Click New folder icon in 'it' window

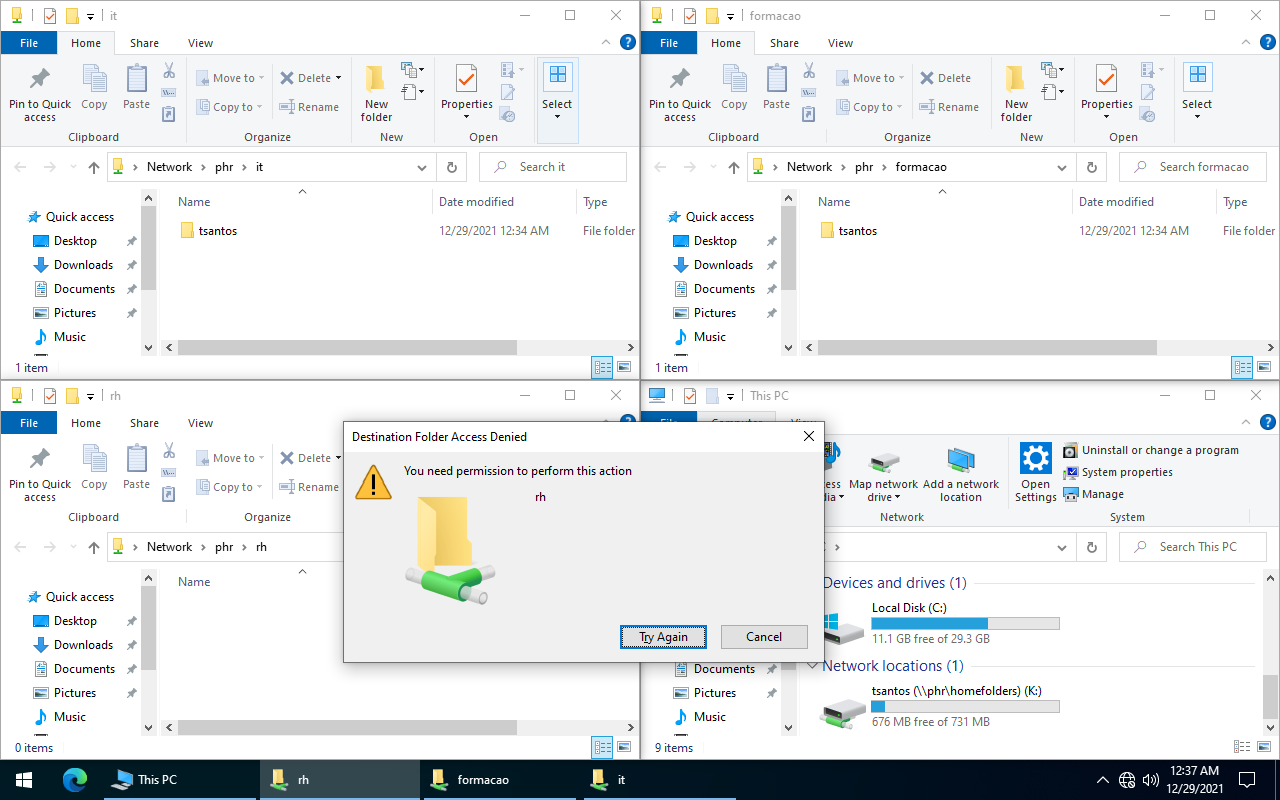coord(376,93)
